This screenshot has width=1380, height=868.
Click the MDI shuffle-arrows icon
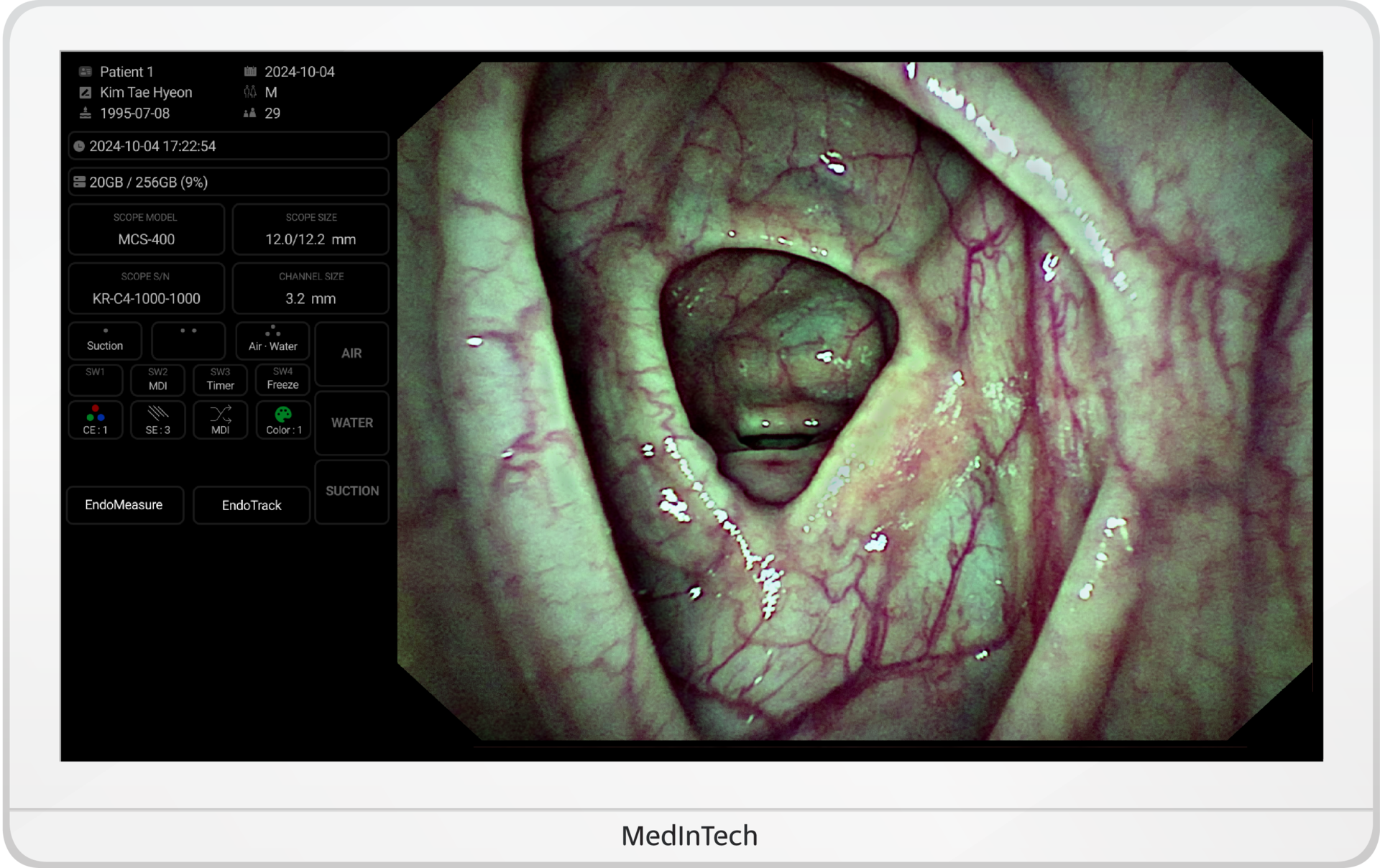(x=220, y=414)
